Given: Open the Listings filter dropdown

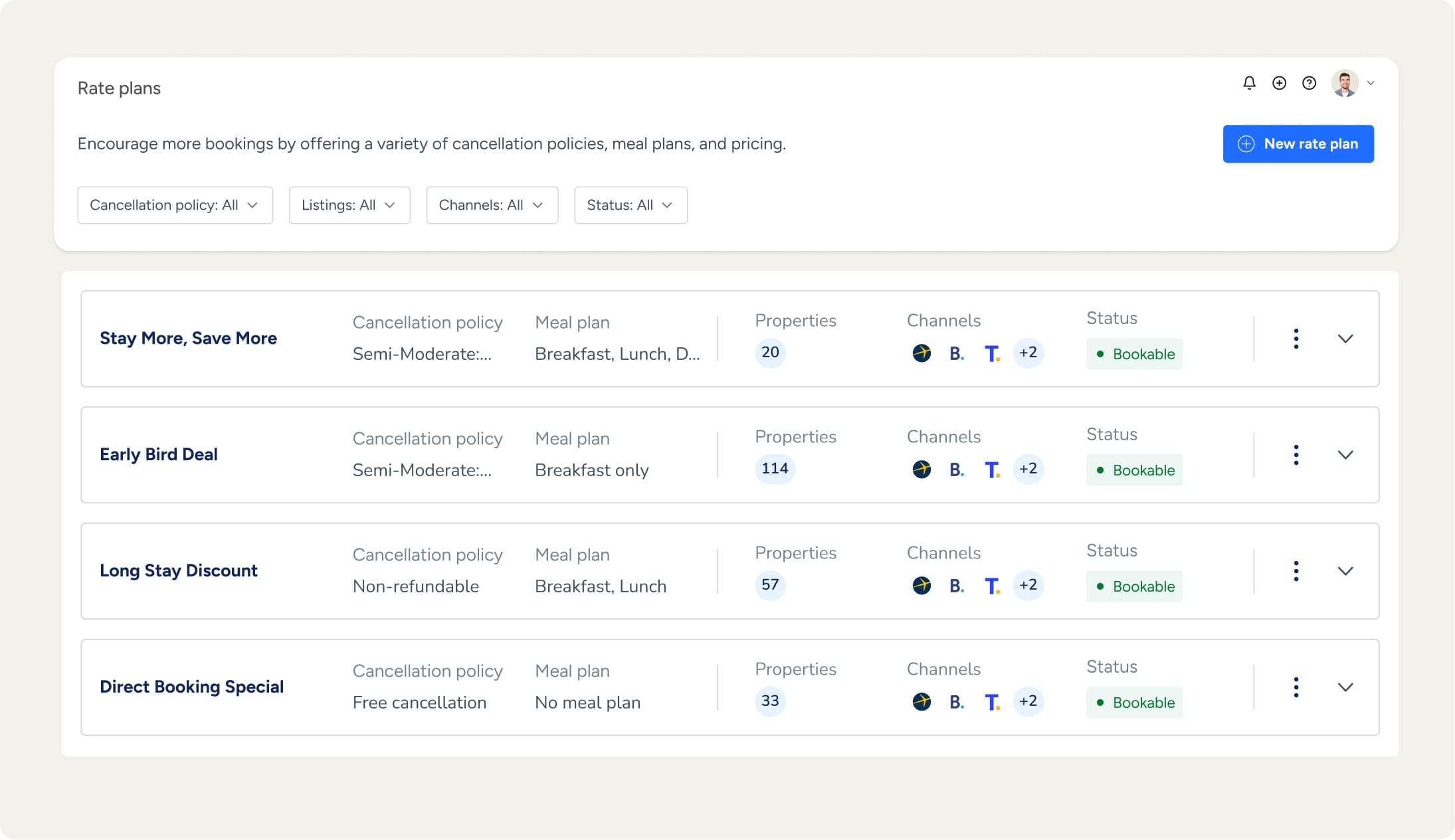Looking at the screenshot, I should 349,205.
